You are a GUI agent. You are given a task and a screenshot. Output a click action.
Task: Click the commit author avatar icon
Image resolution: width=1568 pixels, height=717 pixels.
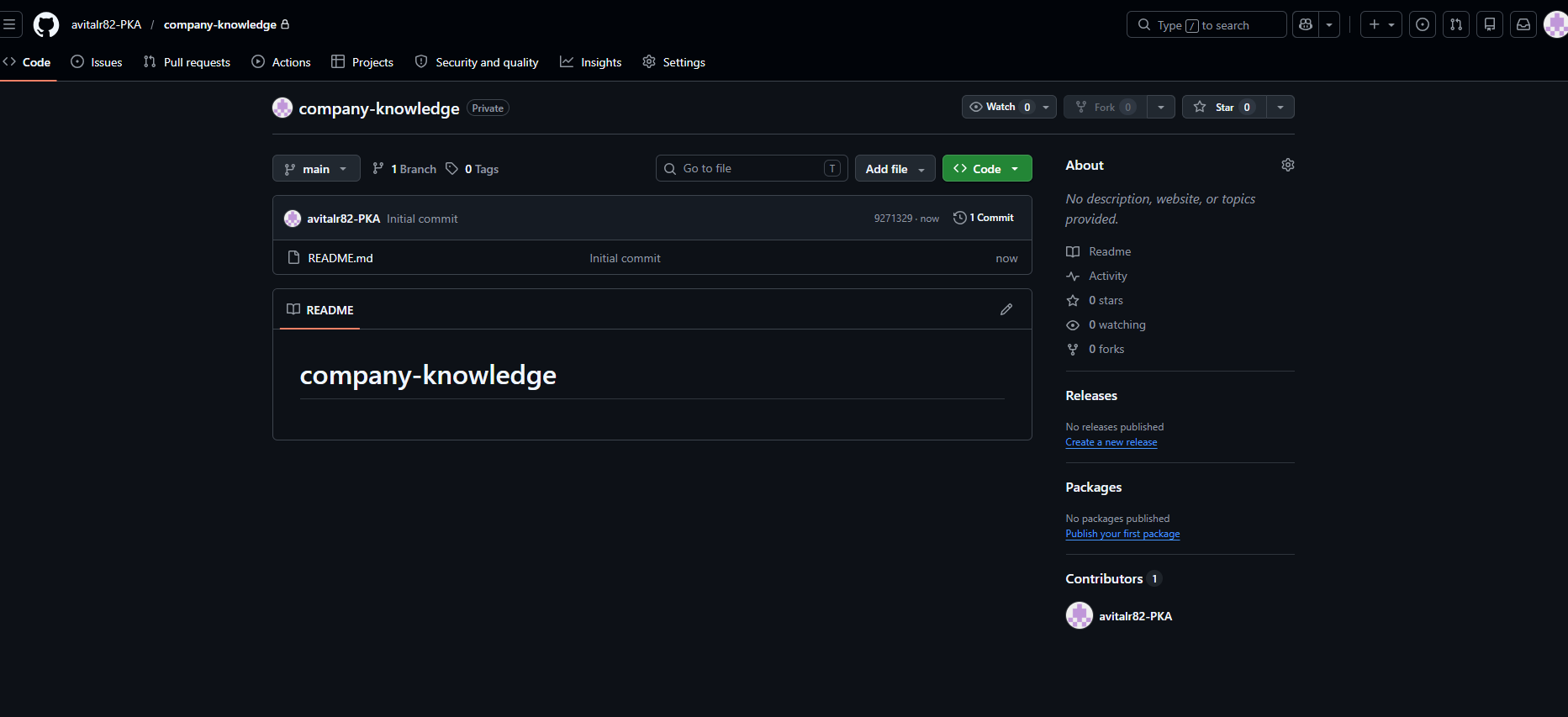tap(293, 219)
